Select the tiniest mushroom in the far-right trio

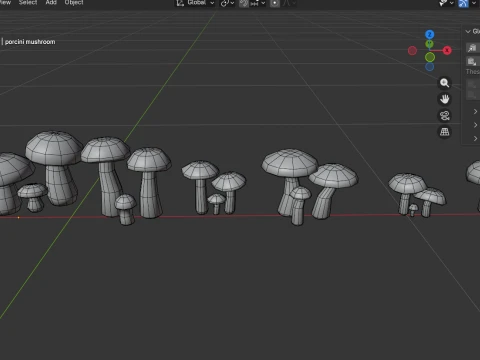click(413, 210)
